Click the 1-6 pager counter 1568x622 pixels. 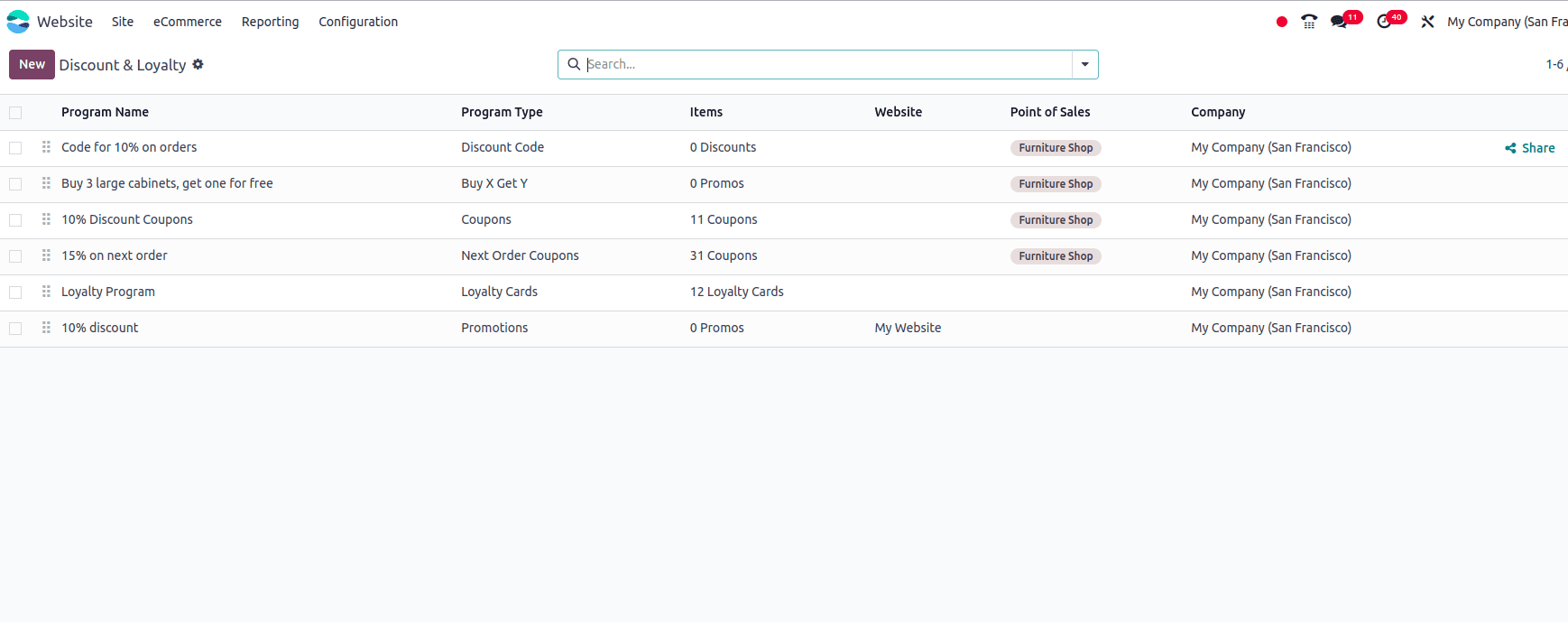1555,64
